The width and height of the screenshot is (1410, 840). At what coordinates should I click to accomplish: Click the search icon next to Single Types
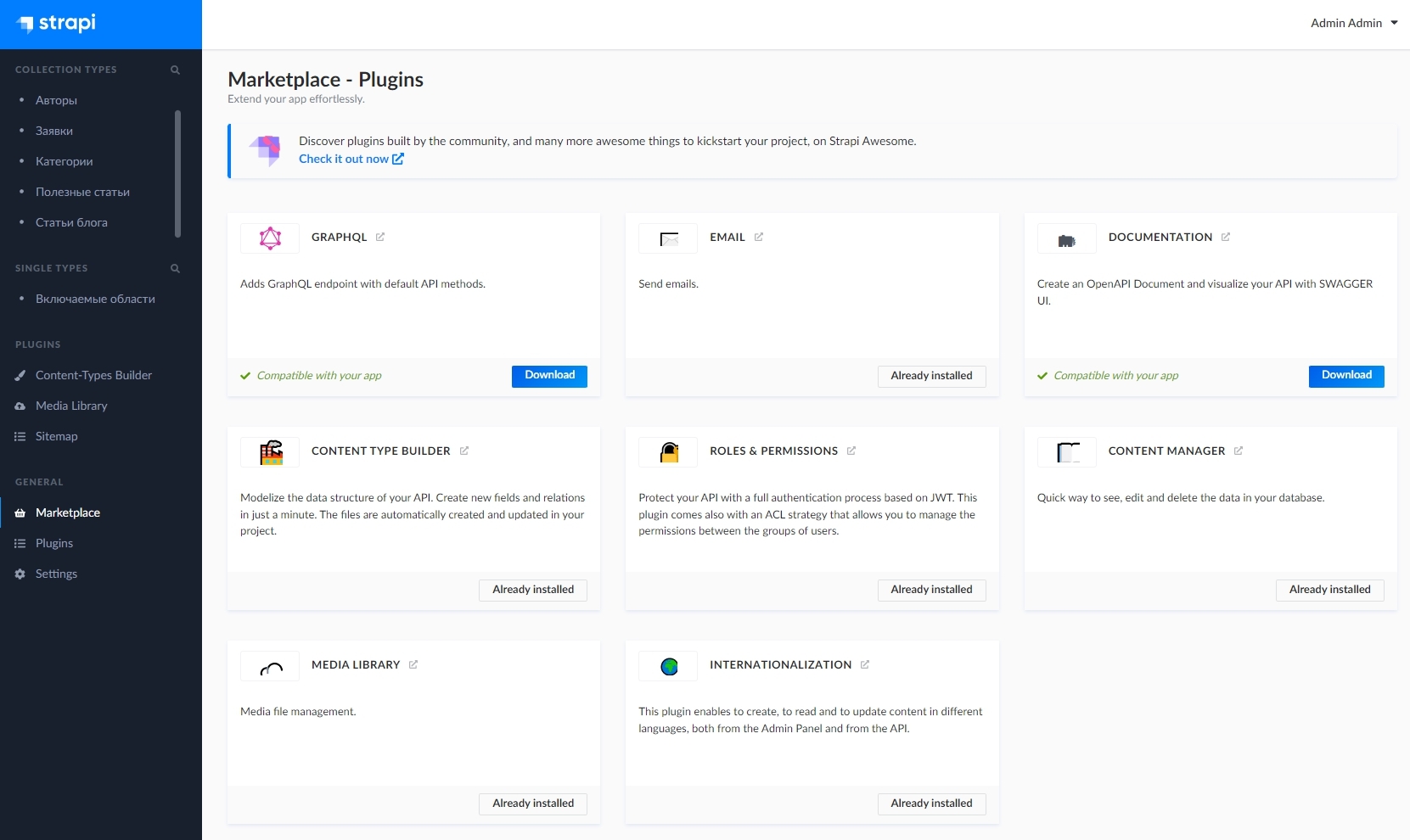click(x=175, y=268)
